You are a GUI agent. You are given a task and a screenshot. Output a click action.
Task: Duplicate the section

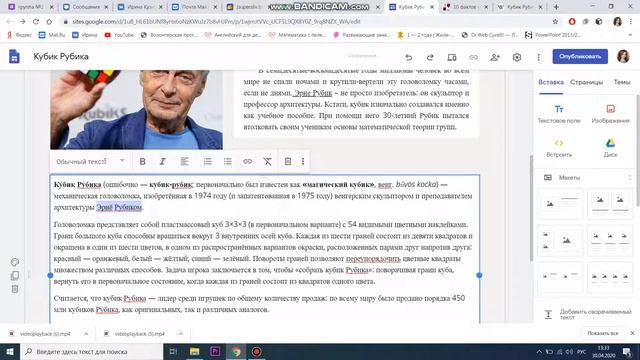[15, 276]
